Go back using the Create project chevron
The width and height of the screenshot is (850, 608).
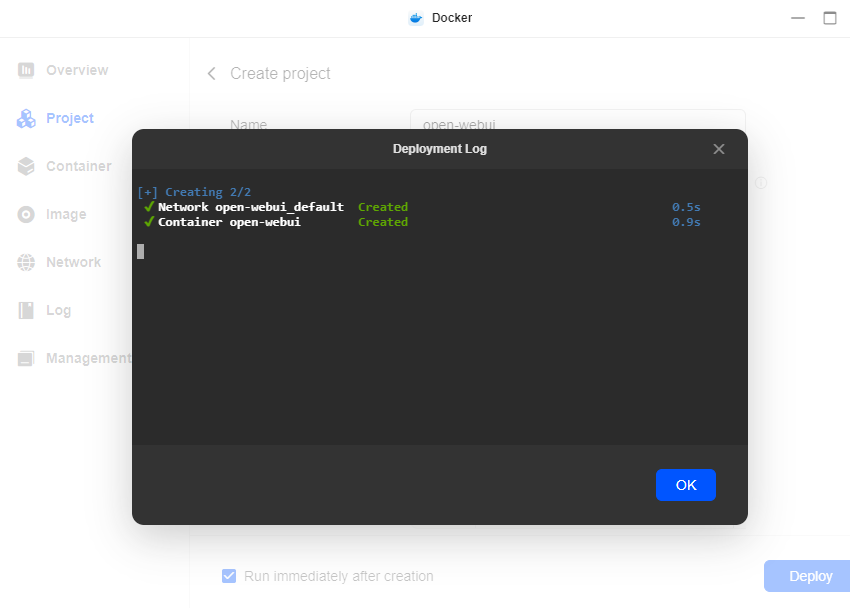click(x=211, y=74)
